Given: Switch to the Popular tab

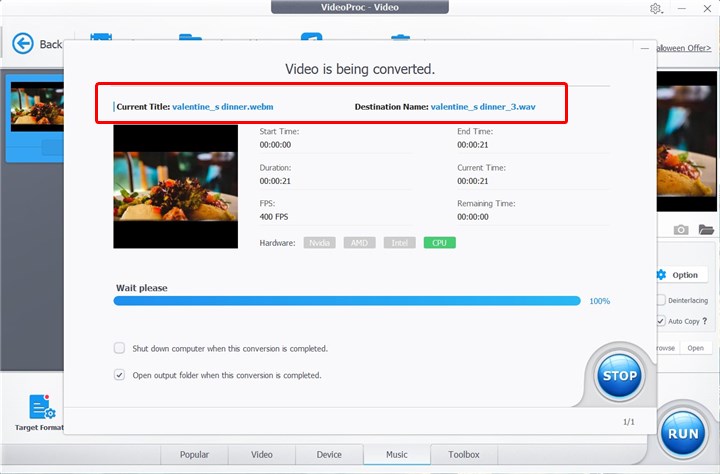Looking at the screenshot, I should pos(194,454).
